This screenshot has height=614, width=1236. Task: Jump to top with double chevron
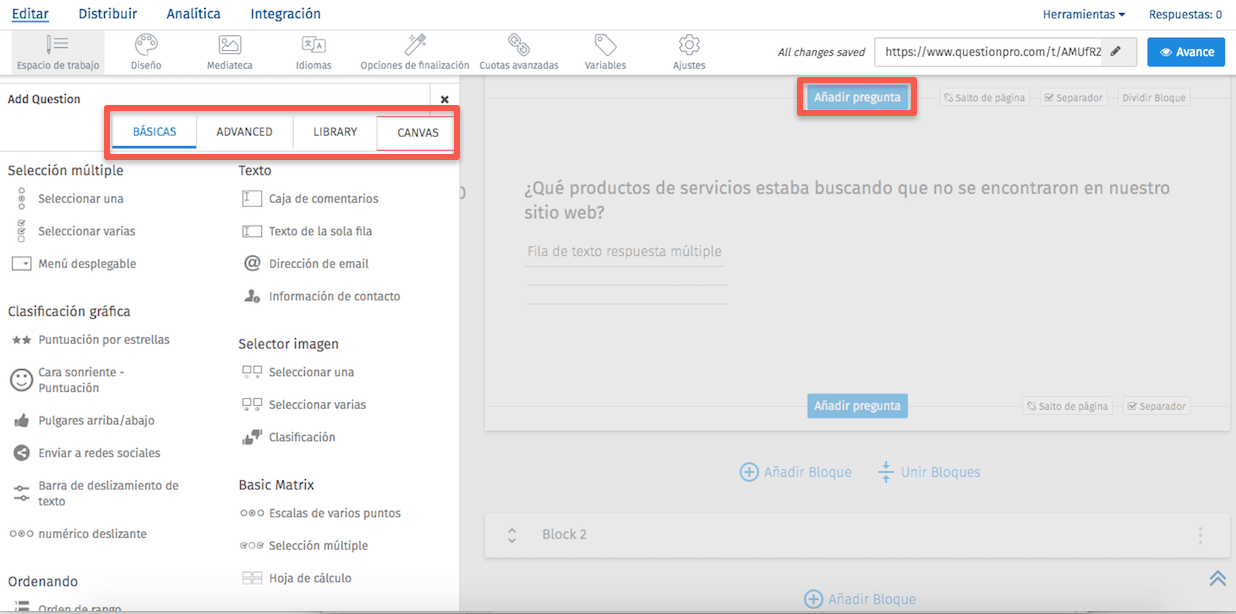click(x=1217, y=578)
